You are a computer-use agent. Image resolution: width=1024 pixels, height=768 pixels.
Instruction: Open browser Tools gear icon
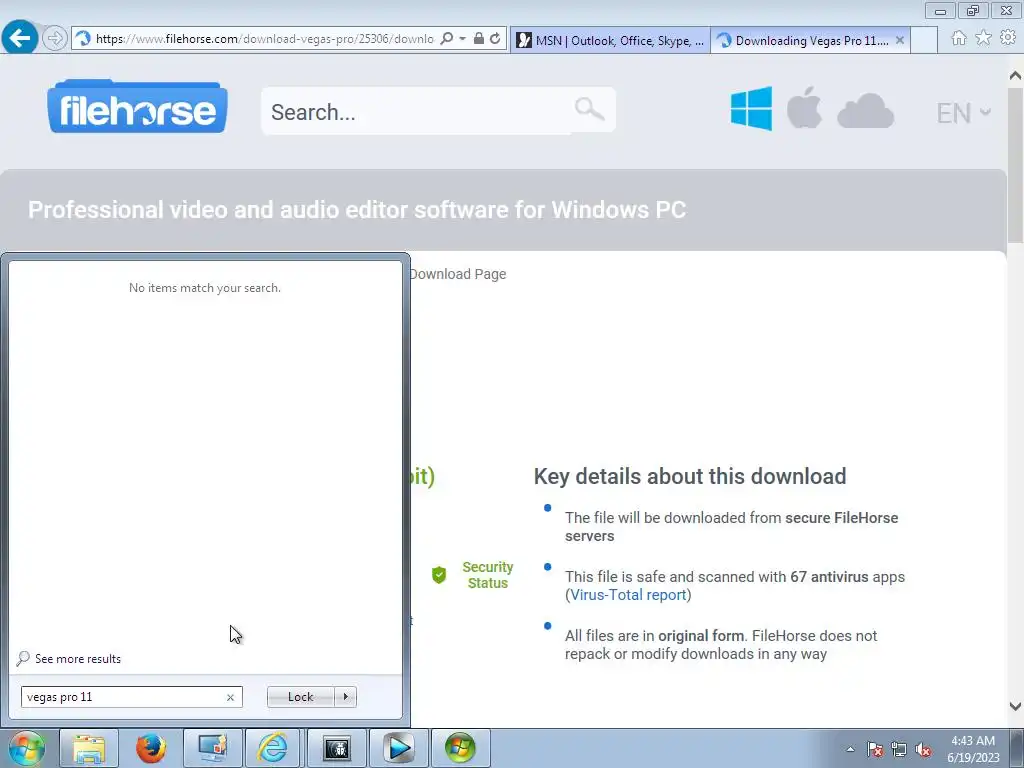[x=1008, y=38]
